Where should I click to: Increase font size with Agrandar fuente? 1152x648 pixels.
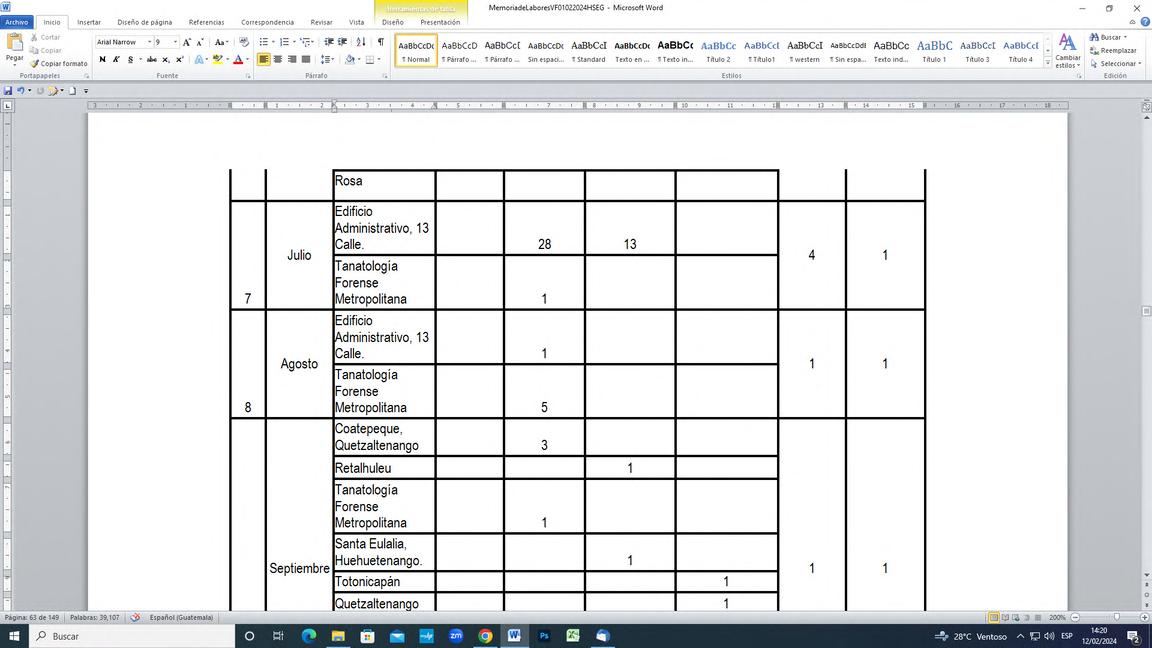(187, 43)
